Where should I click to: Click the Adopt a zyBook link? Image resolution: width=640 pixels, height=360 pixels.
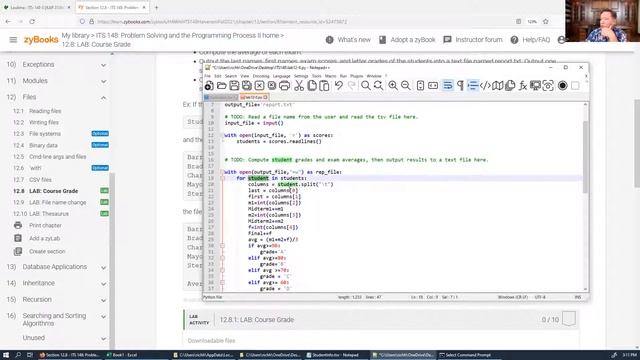[x=407, y=40]
